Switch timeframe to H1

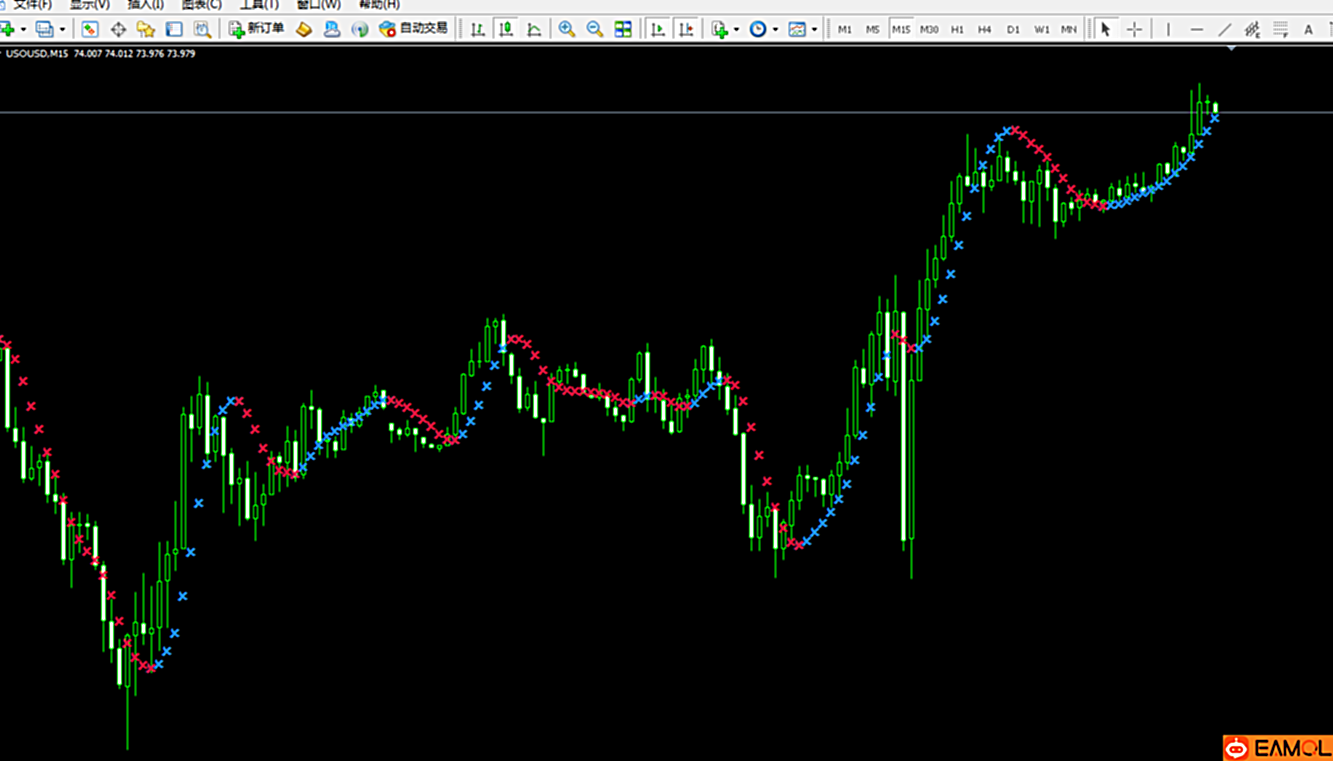click(957, 29)
